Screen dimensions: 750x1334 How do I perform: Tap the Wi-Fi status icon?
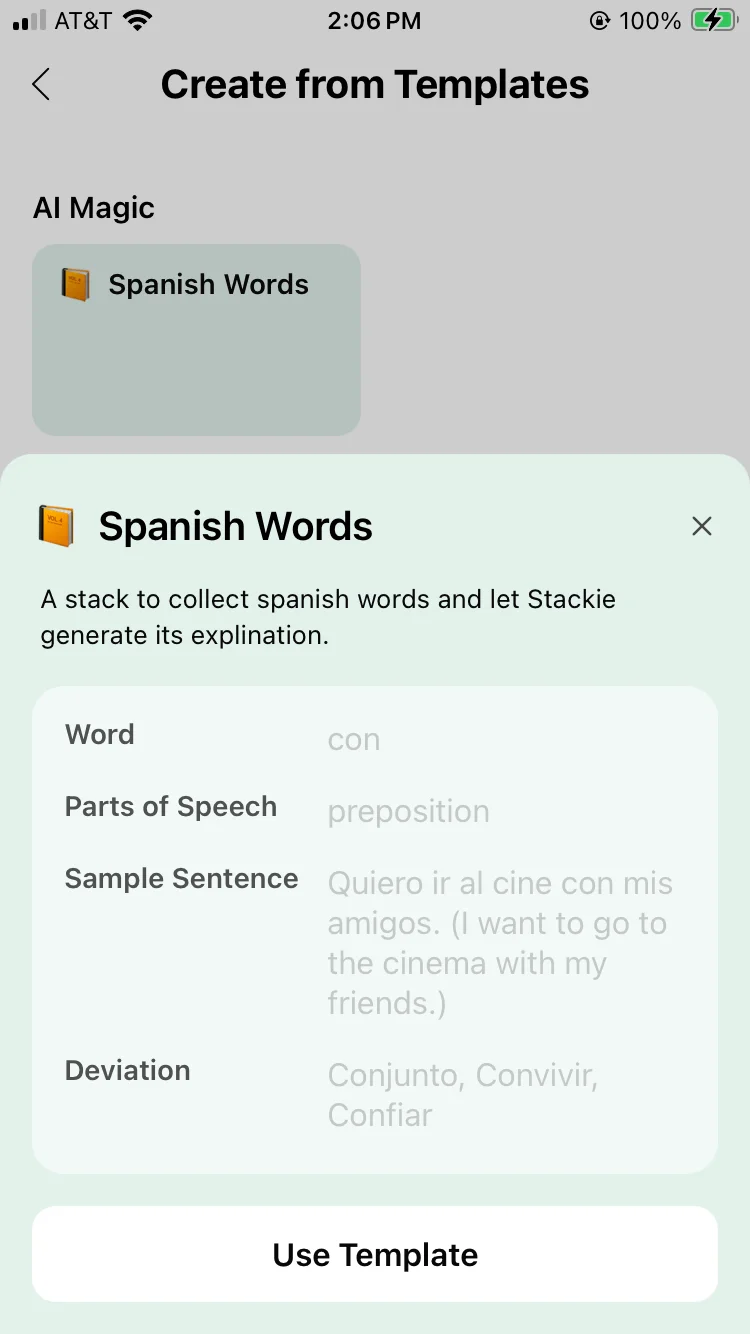tap(137, 21)
